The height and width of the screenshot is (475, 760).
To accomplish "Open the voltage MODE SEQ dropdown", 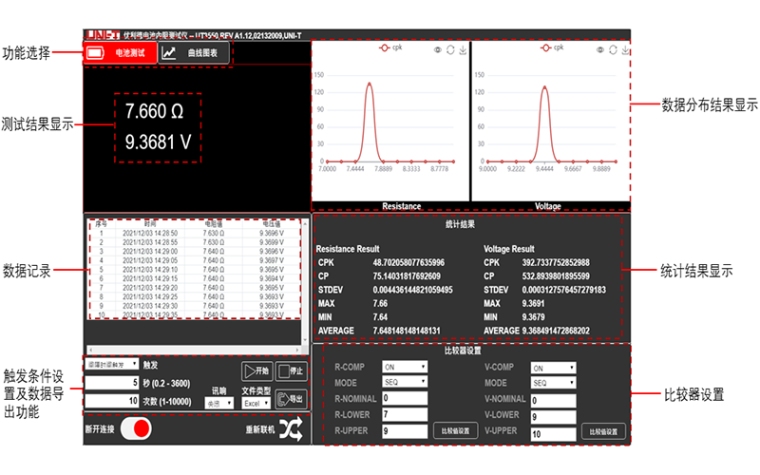I will [x=554, y=383].
